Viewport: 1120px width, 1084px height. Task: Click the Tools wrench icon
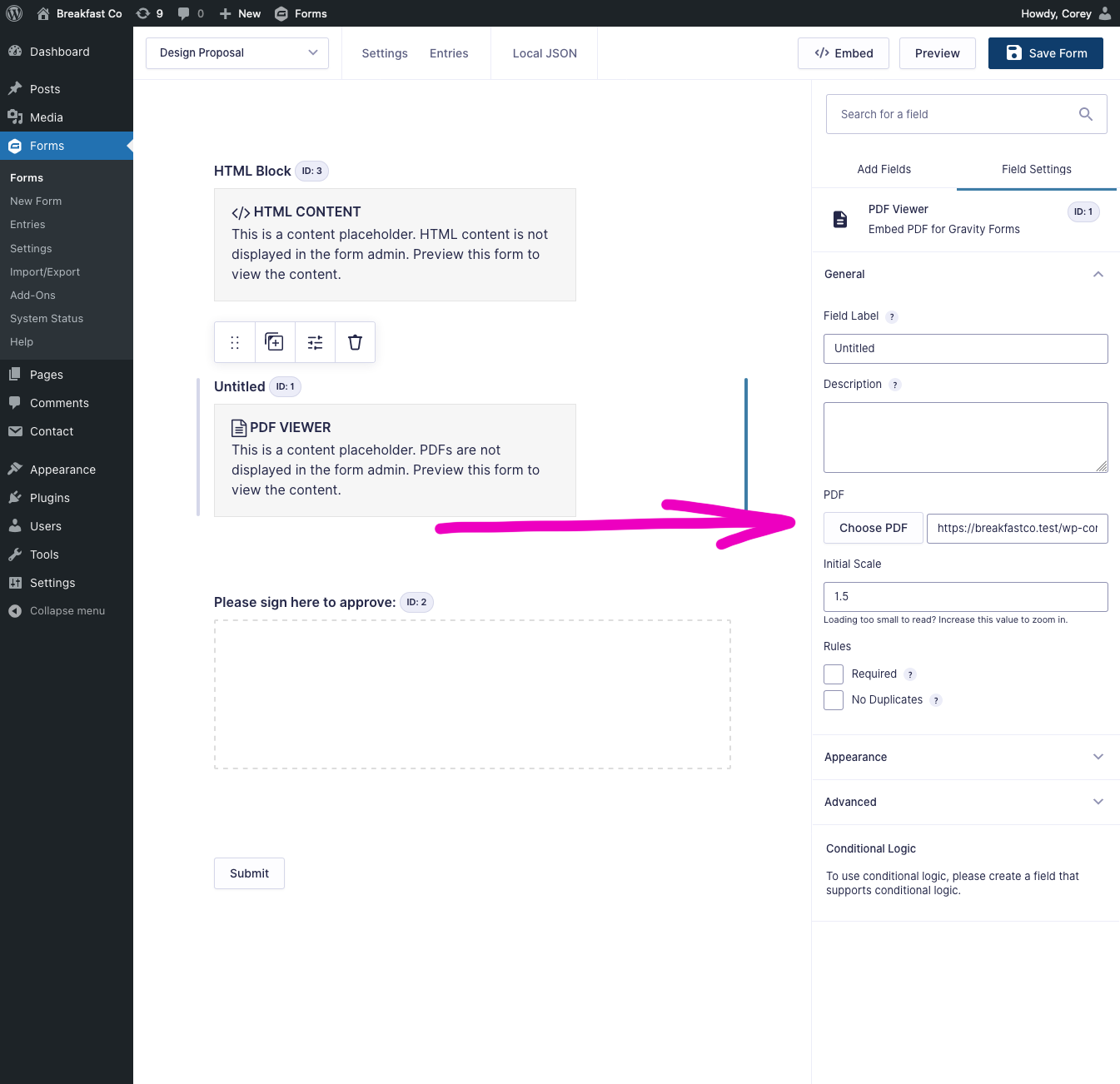tap(15, 554)
